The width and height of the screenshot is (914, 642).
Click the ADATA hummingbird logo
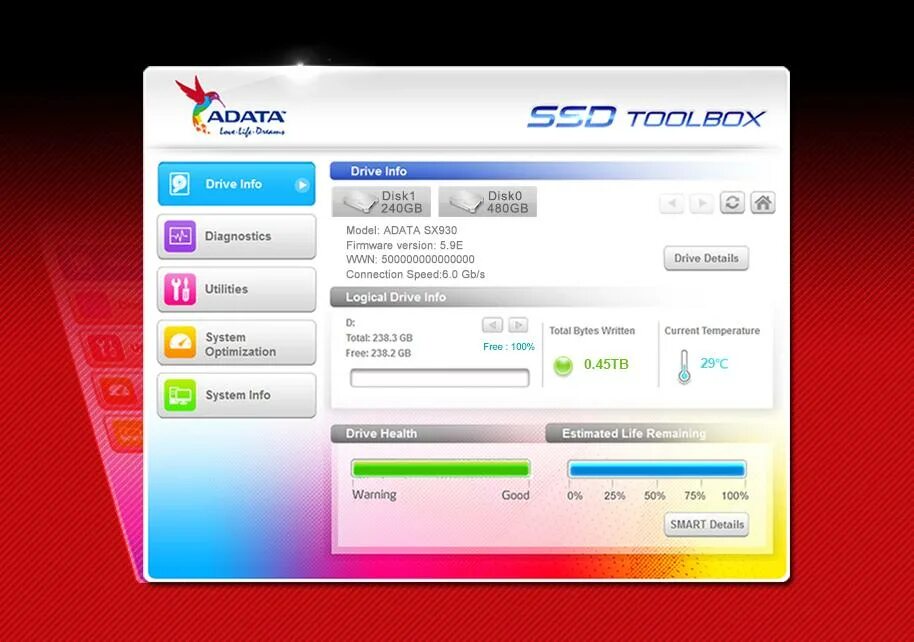pos(231,106)
